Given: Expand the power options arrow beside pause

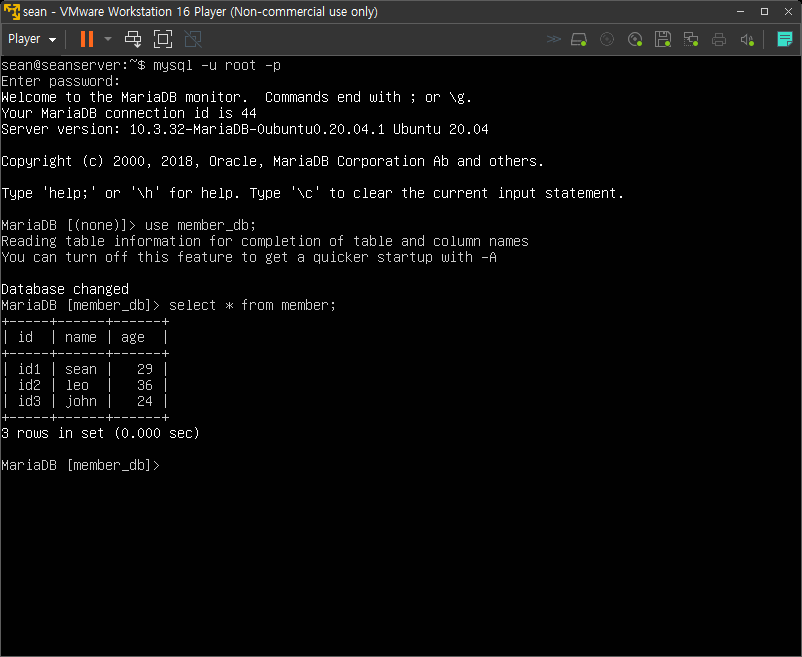Looking at the screenshot, I should (108, 39).
